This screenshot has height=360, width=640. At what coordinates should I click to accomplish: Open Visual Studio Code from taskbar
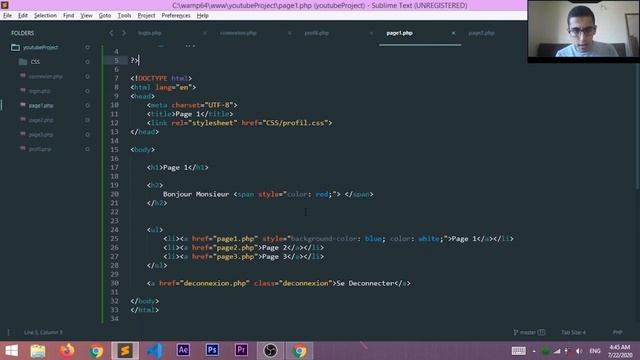(155, 351)
